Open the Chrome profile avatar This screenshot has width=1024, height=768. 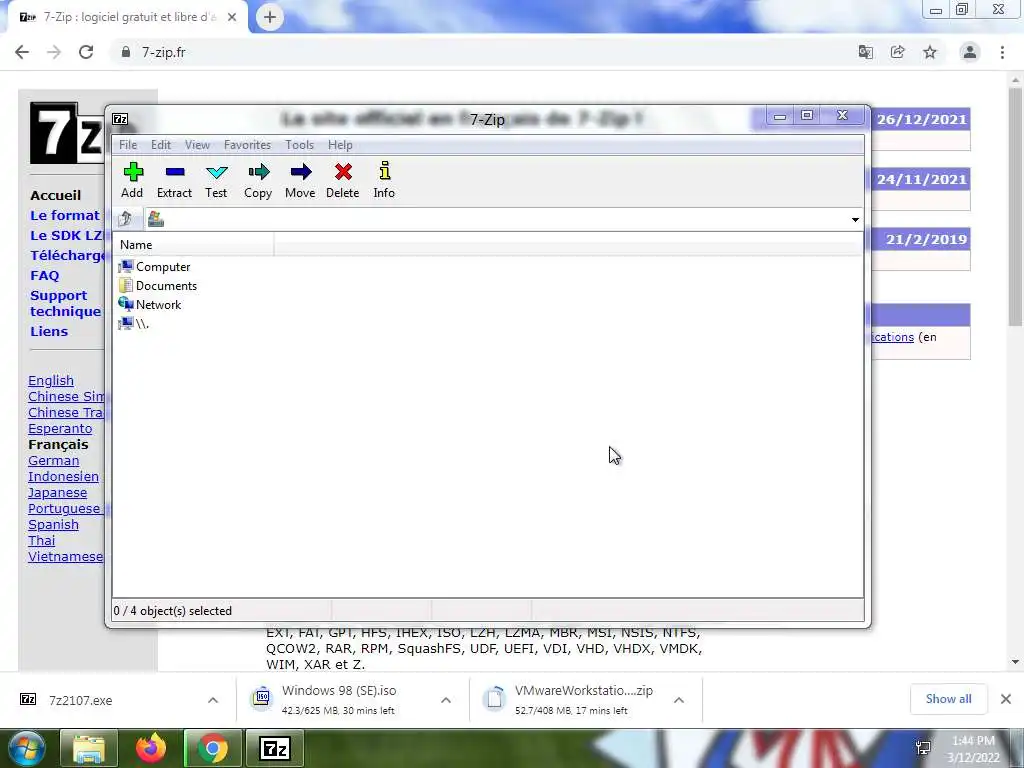pos(970,52)
